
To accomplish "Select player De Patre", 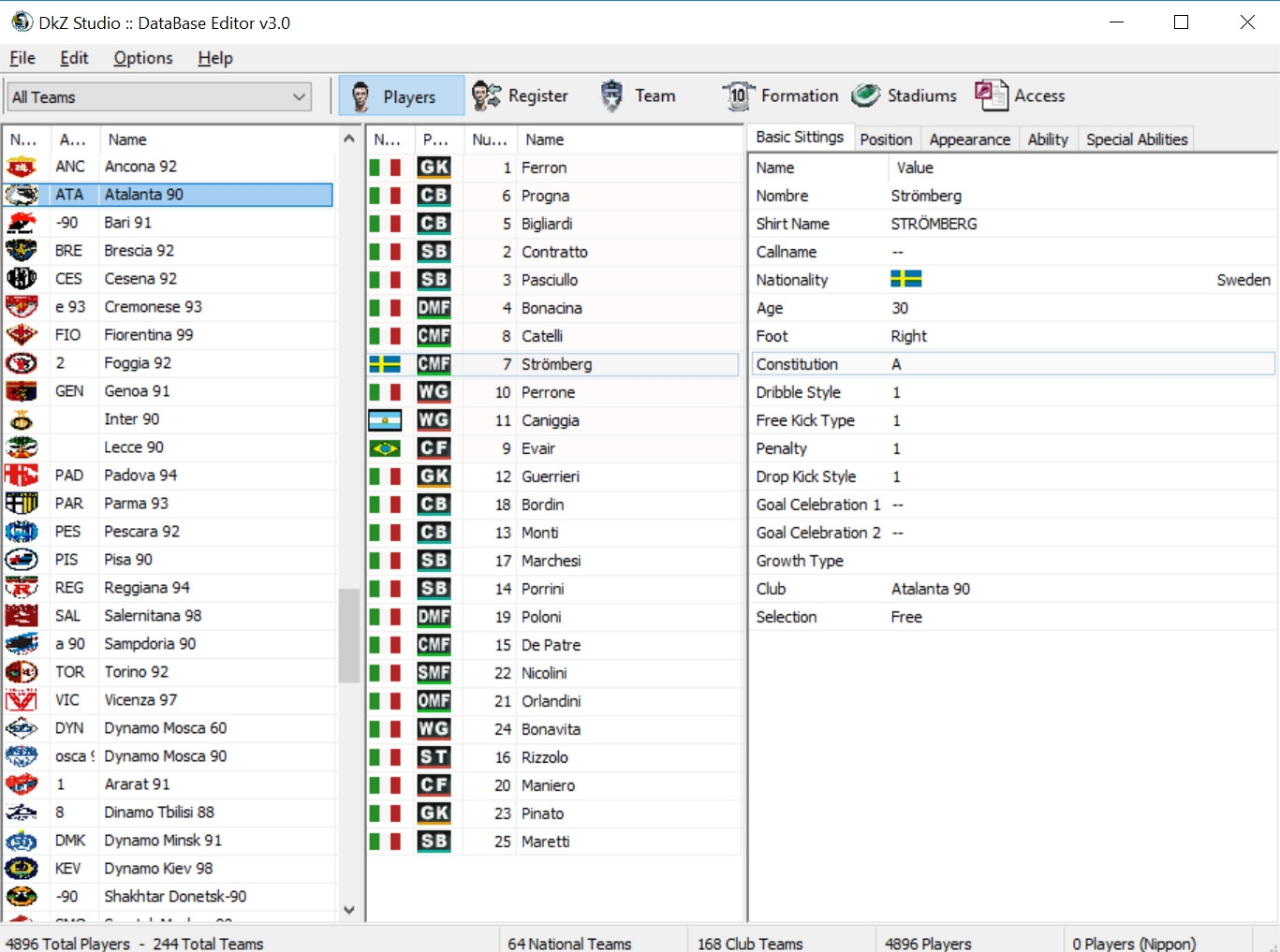I will pos(553,645).
